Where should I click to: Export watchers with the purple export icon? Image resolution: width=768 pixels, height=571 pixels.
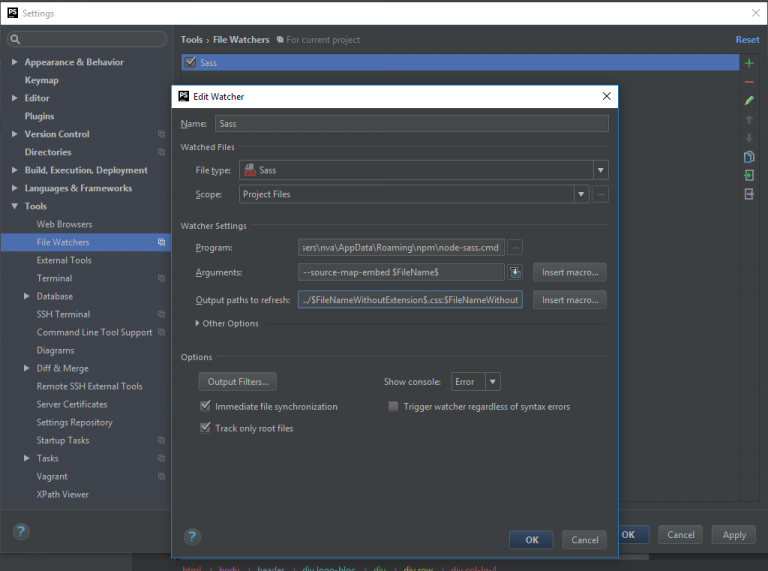coord(749,194)
